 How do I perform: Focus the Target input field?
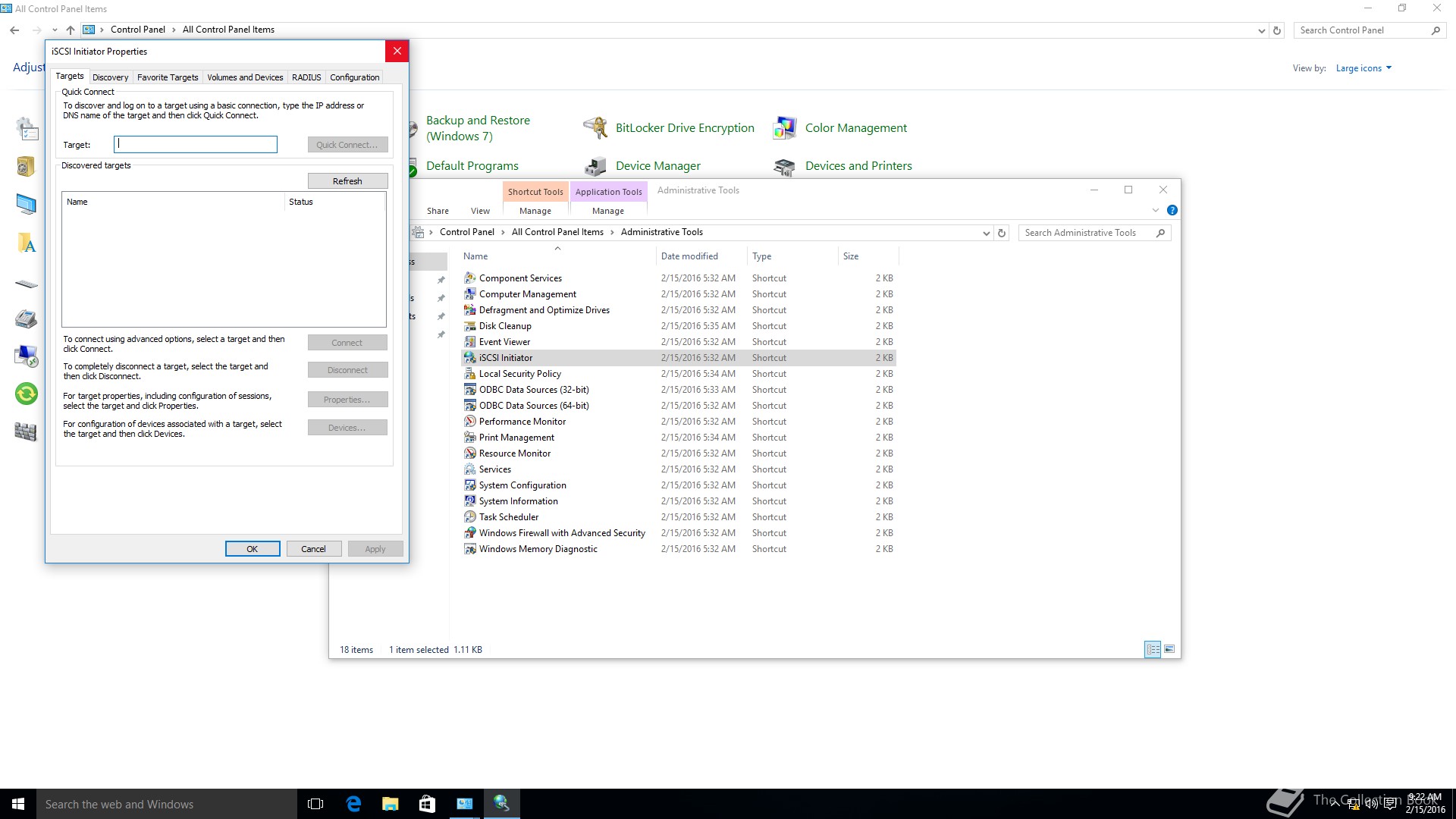[196, 144]
